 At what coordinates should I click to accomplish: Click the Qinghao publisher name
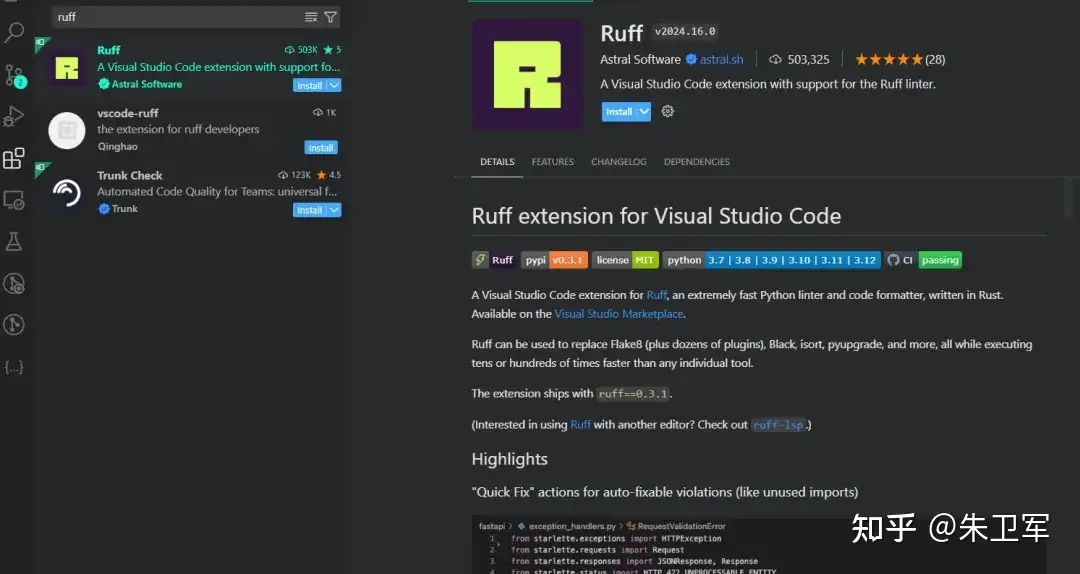coord(117,147)
